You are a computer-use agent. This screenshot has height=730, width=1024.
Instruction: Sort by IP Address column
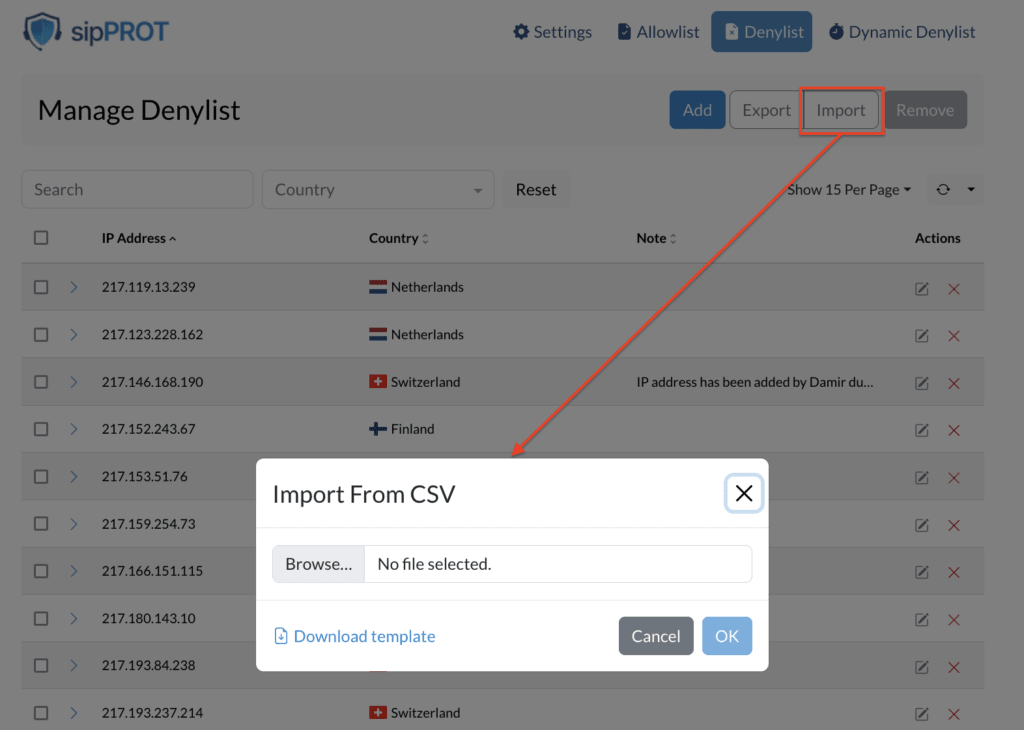[x=139, y=238]
